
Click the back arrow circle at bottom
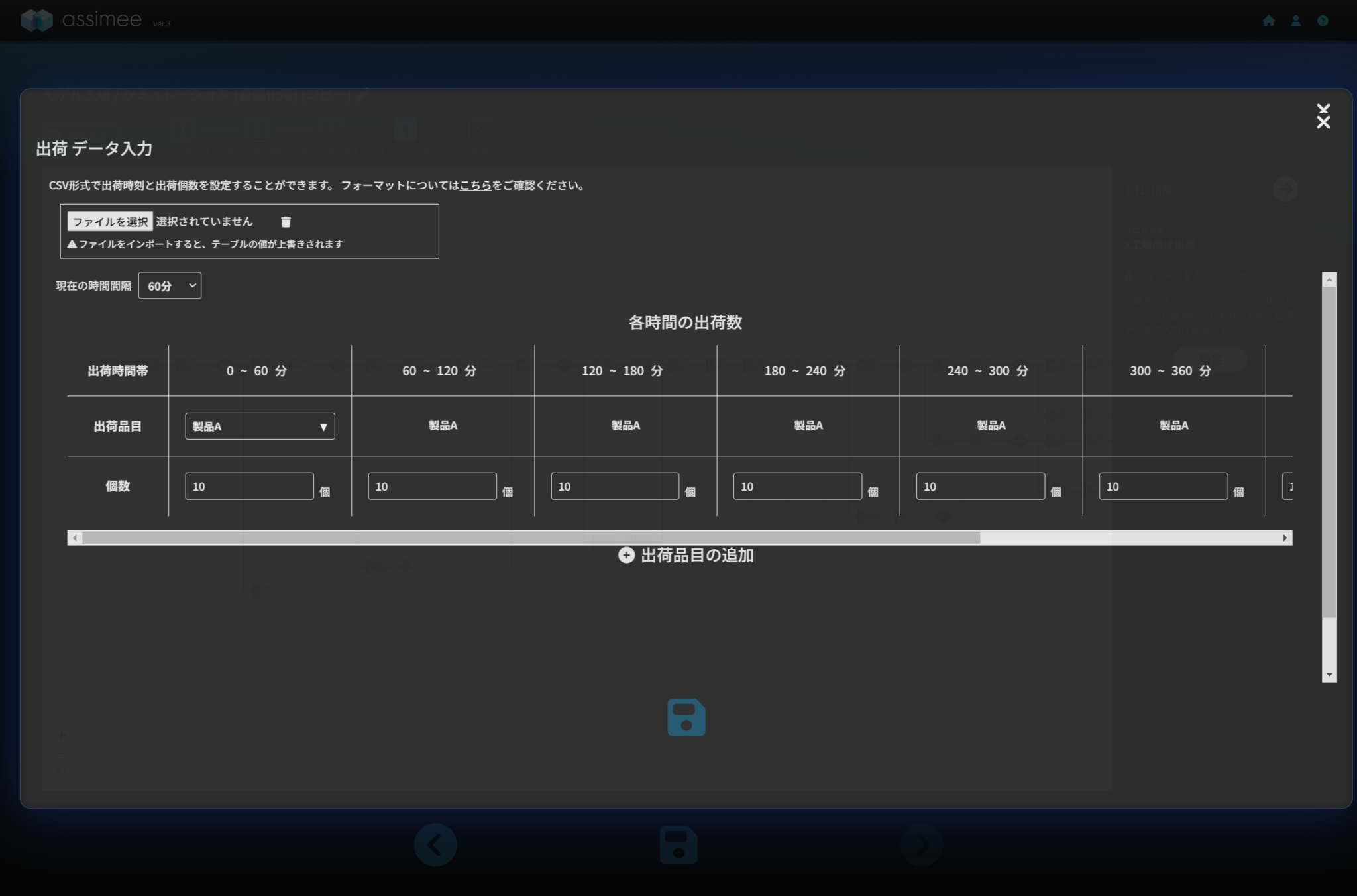tap(435, 844)
